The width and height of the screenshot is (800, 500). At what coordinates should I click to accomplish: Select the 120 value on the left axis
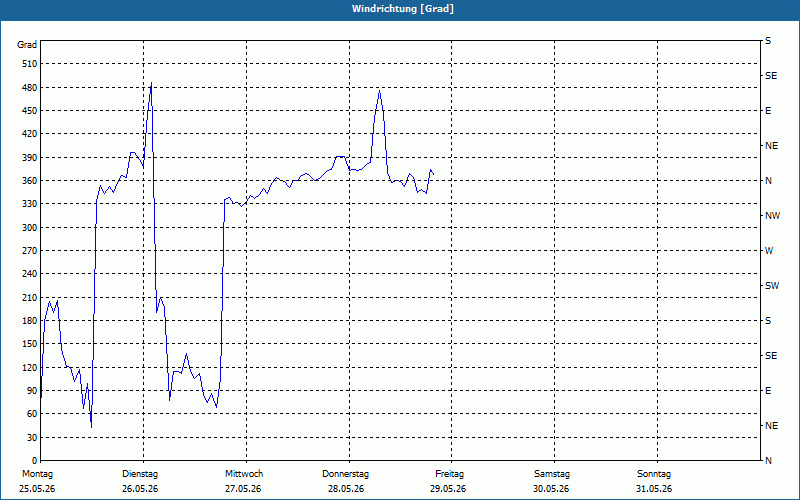(x=30, y=367)
